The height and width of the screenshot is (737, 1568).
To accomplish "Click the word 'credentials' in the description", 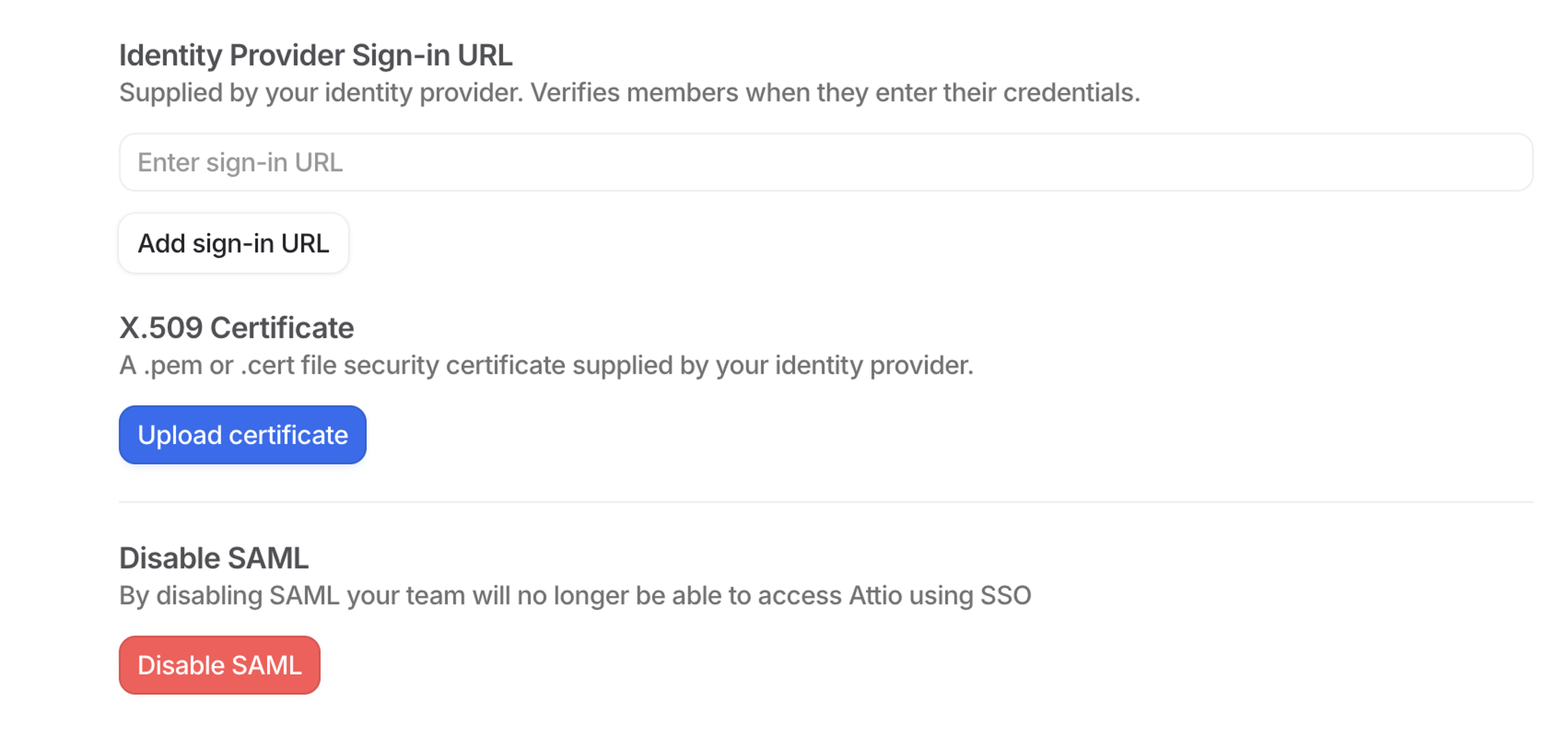I will click(x=1071, y=93).
